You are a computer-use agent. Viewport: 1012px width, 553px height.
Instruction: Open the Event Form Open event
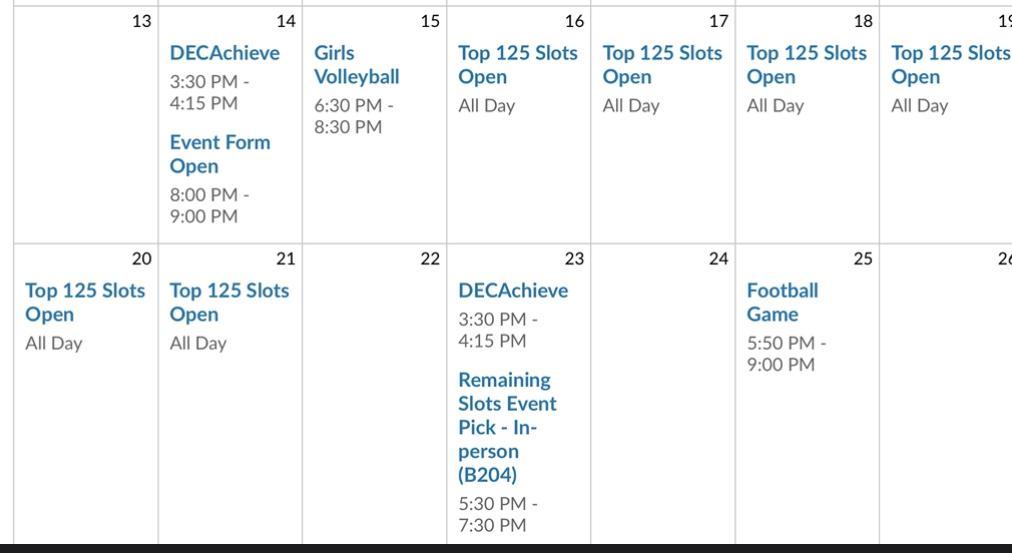click(219, 154)
